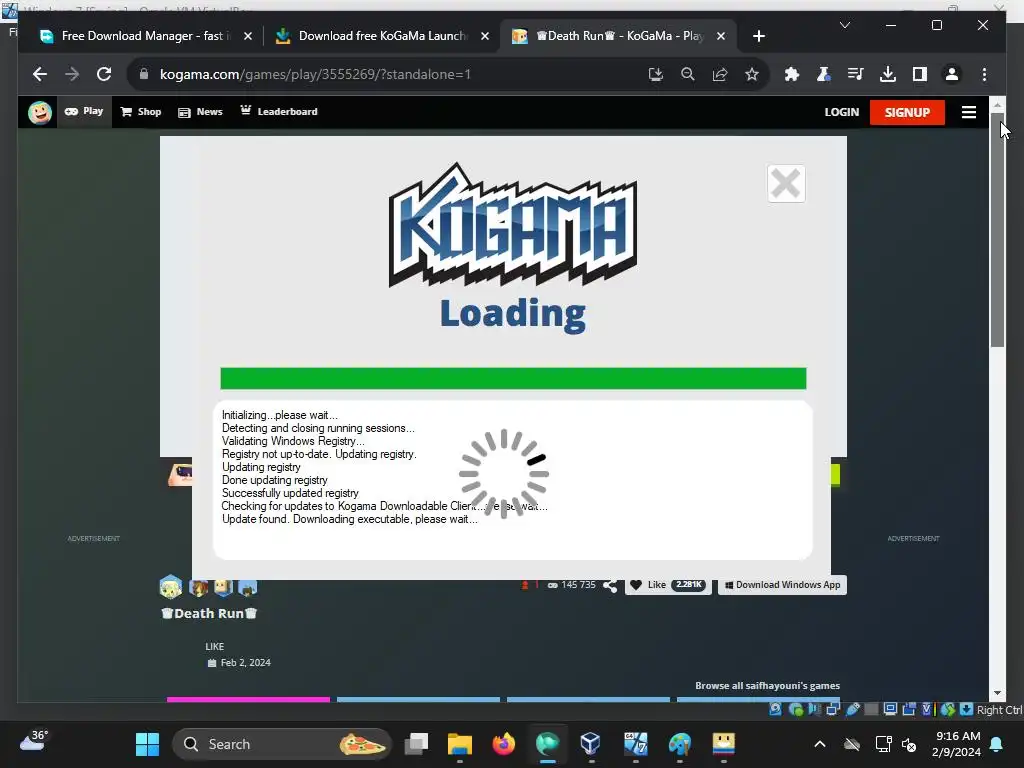The image size is (1024, 768).
Task: Show browser downloads
Action: click(x=888, y=74)
